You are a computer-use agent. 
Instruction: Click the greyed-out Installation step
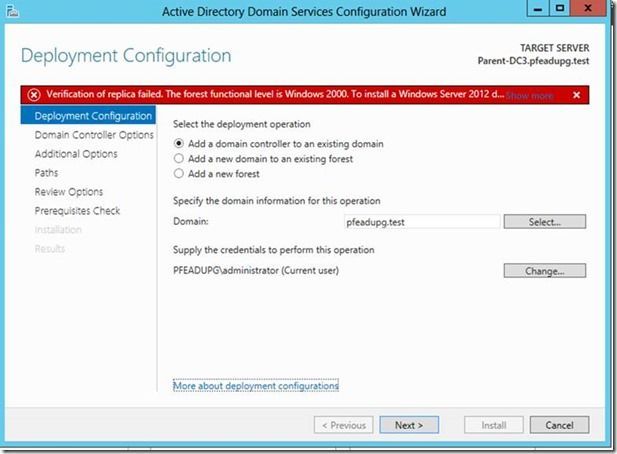(58, 229)
